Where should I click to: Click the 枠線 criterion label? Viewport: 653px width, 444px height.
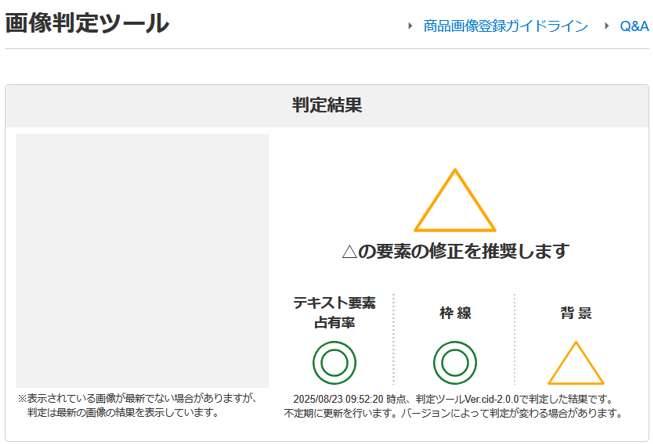tap(455, 313)
